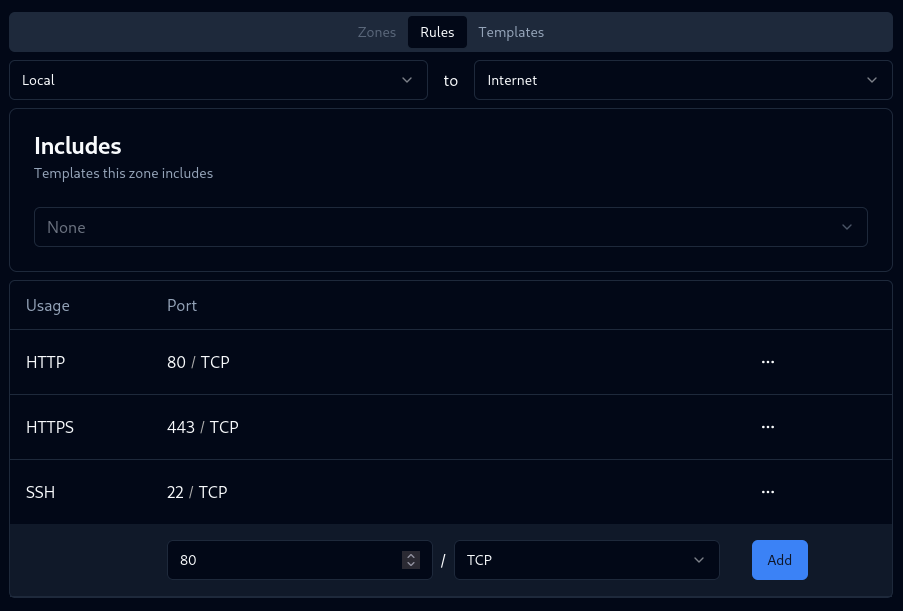Focus the port number input field
Image resolution: width=903 pixels, height=611 pixels.
[285, 560]
